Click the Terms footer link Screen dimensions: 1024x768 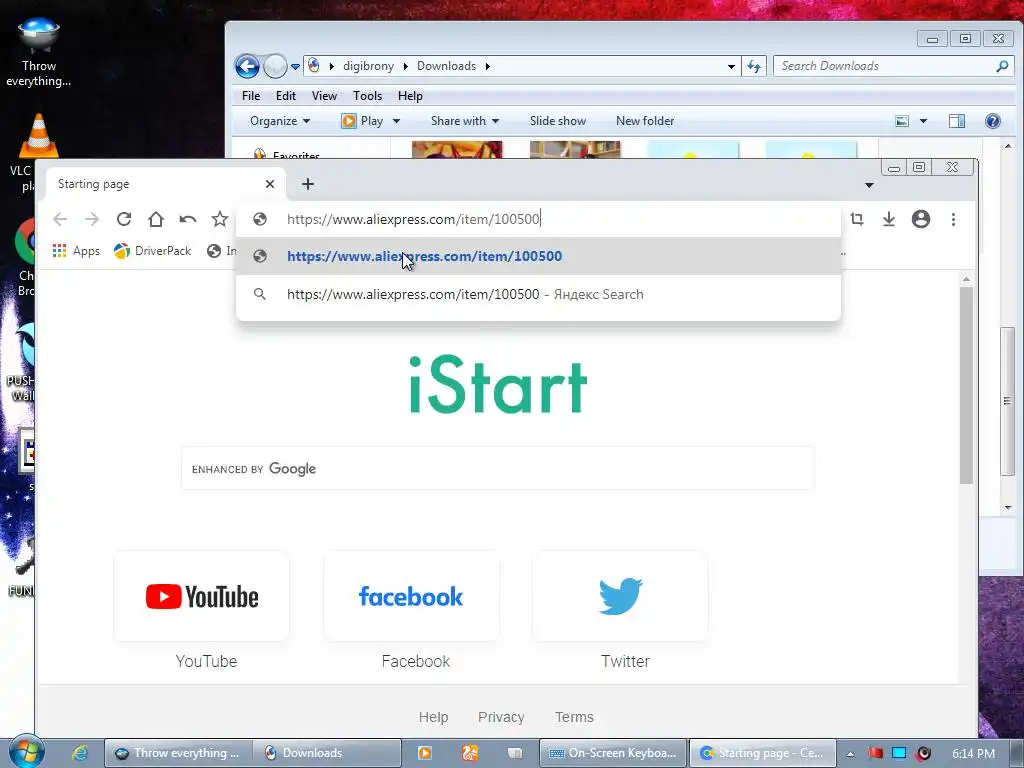click(x=574, y=716)
